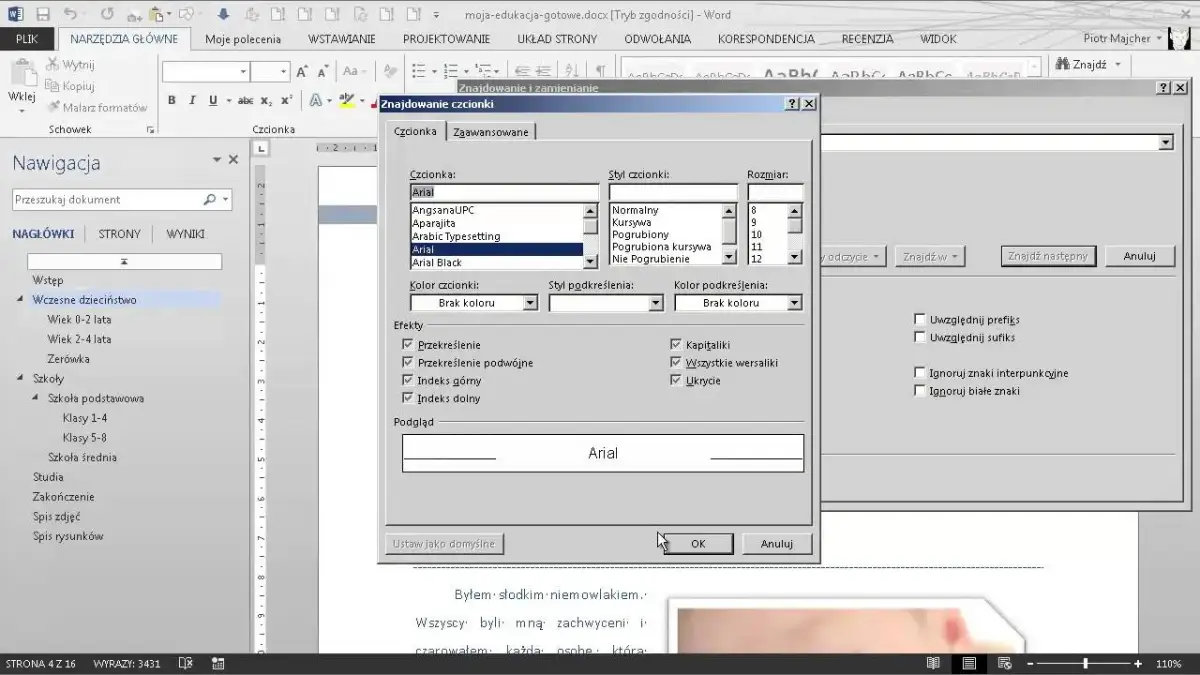Click OK in the font dialog
This screenshot has width=1200, height=675.
(x=697, y=544)
